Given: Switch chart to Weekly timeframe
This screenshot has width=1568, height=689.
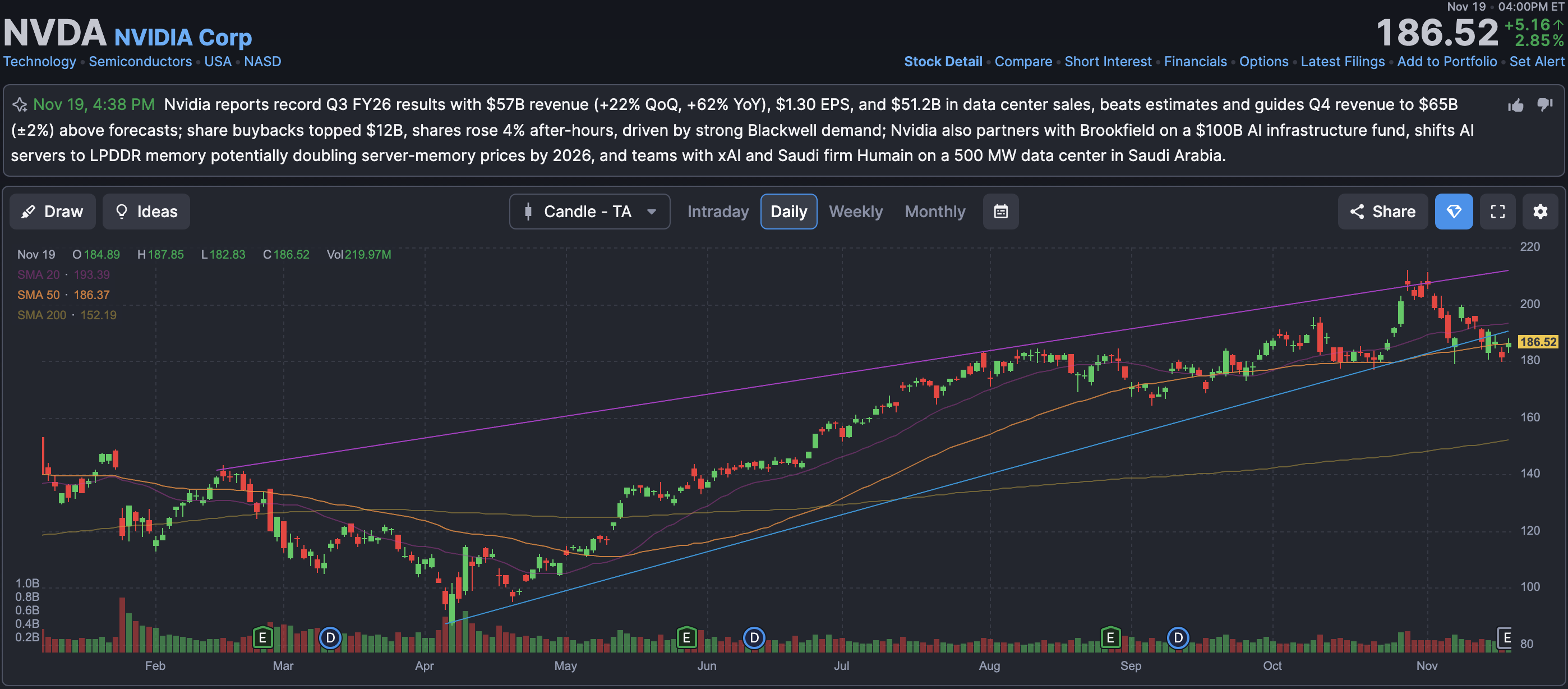Looking at the screenshot, I should 855,212.
